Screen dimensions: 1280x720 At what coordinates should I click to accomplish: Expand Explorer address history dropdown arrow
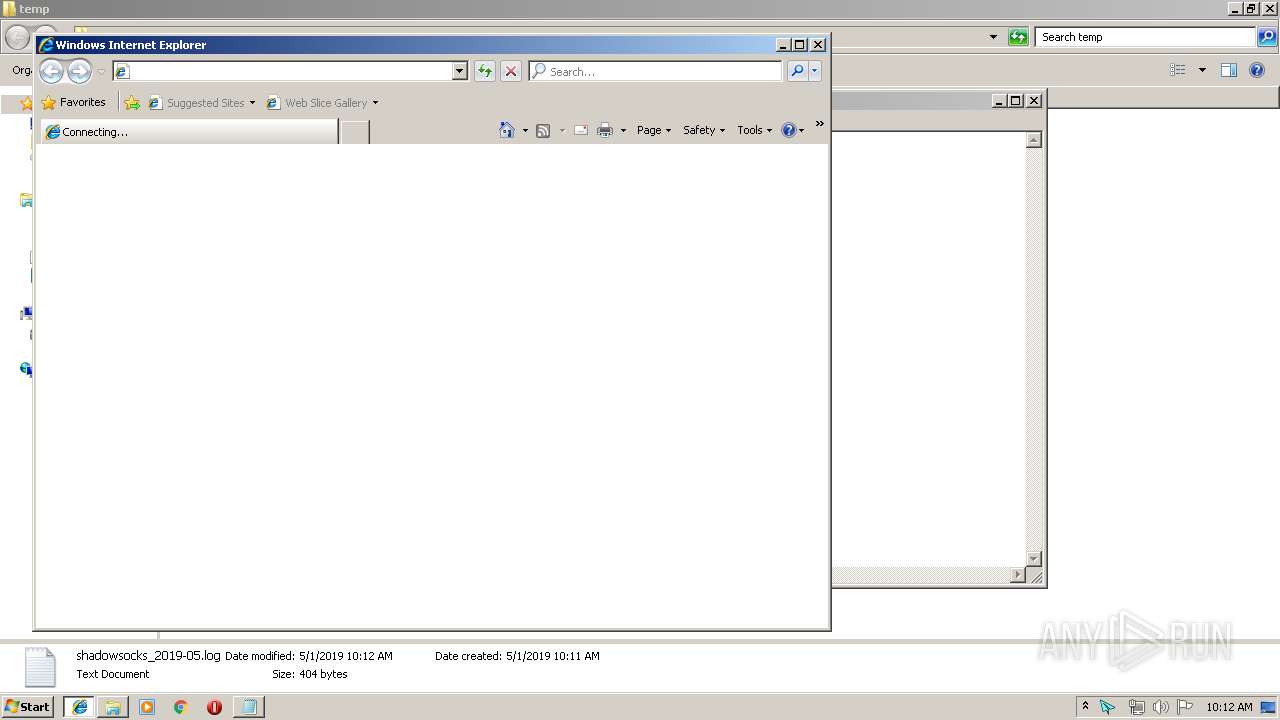pyautogui.click(x=993, y=37)
